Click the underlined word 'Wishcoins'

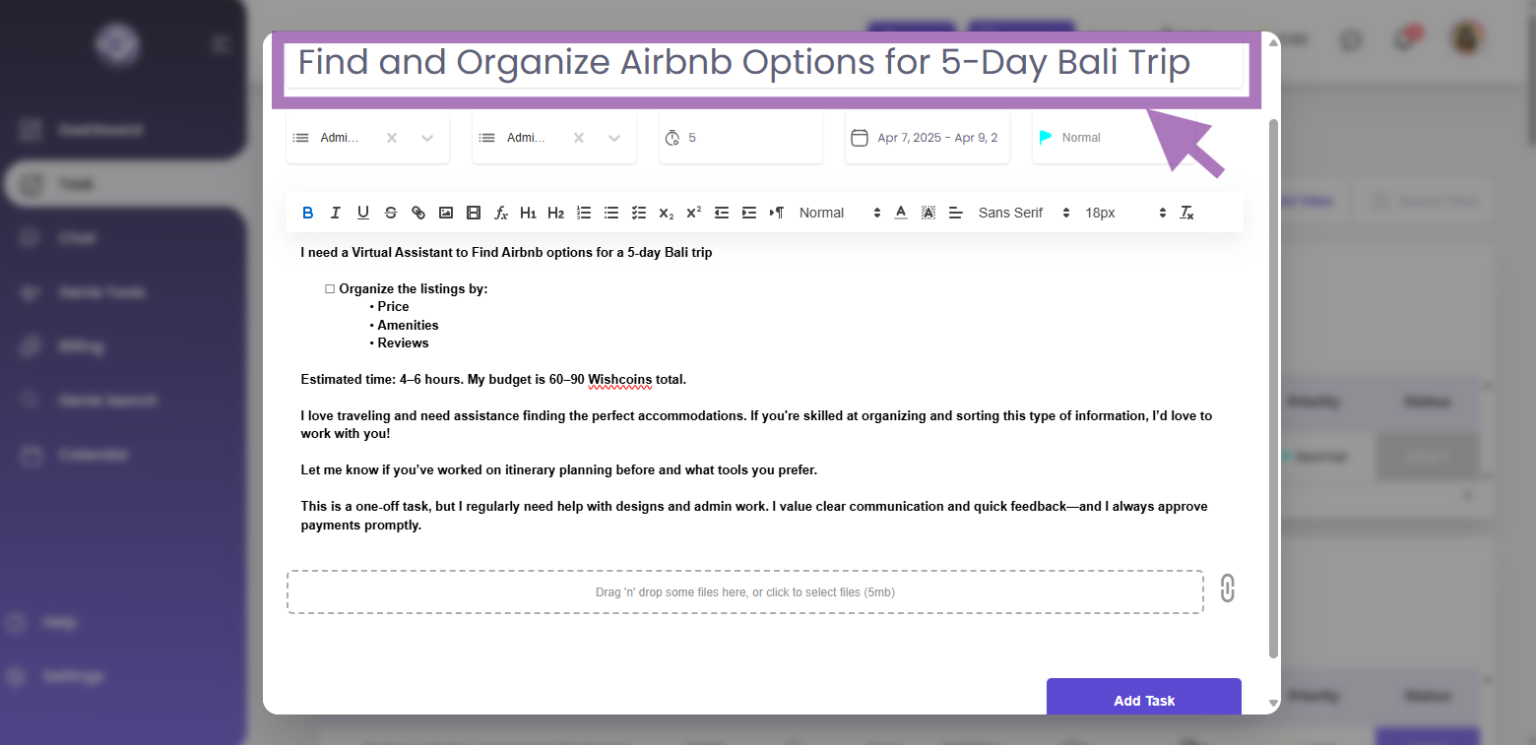[x=620, y=380]
